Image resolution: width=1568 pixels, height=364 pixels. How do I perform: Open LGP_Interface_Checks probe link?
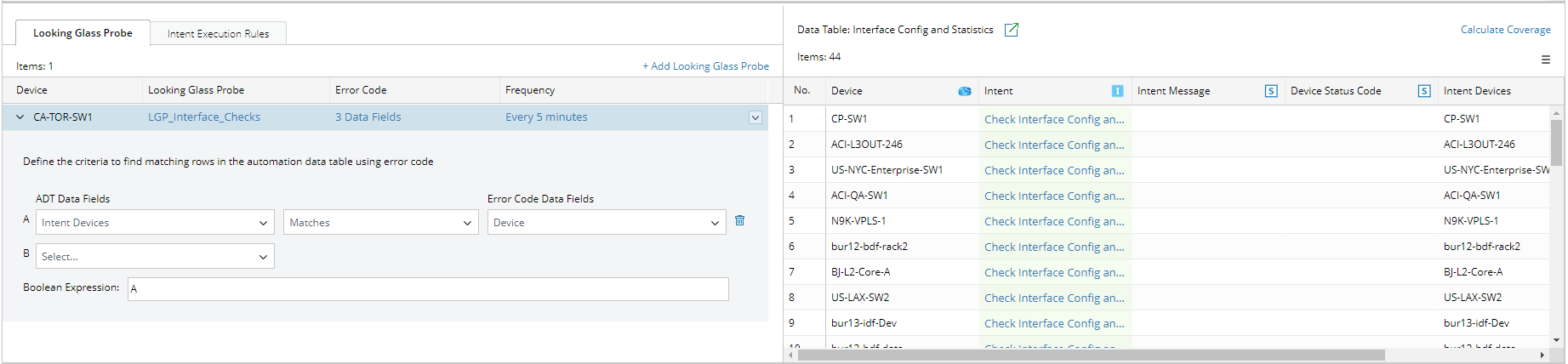click(x=204, y=117)
